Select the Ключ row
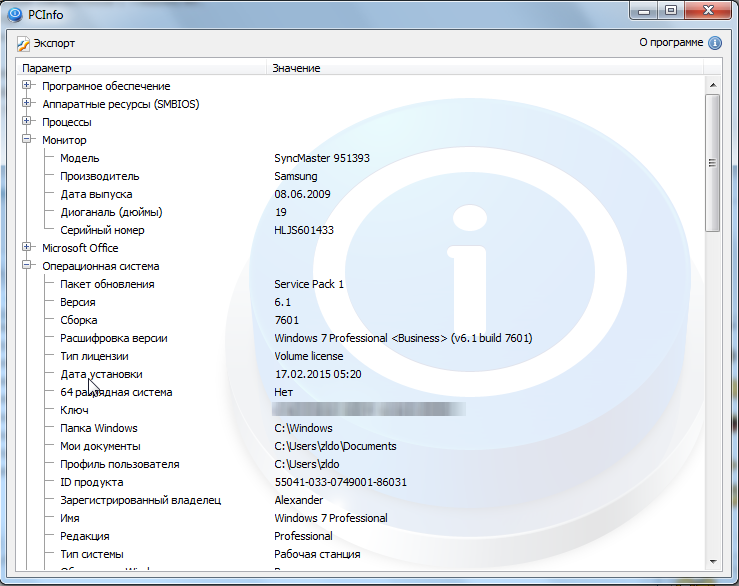 [x=74, y=410]
